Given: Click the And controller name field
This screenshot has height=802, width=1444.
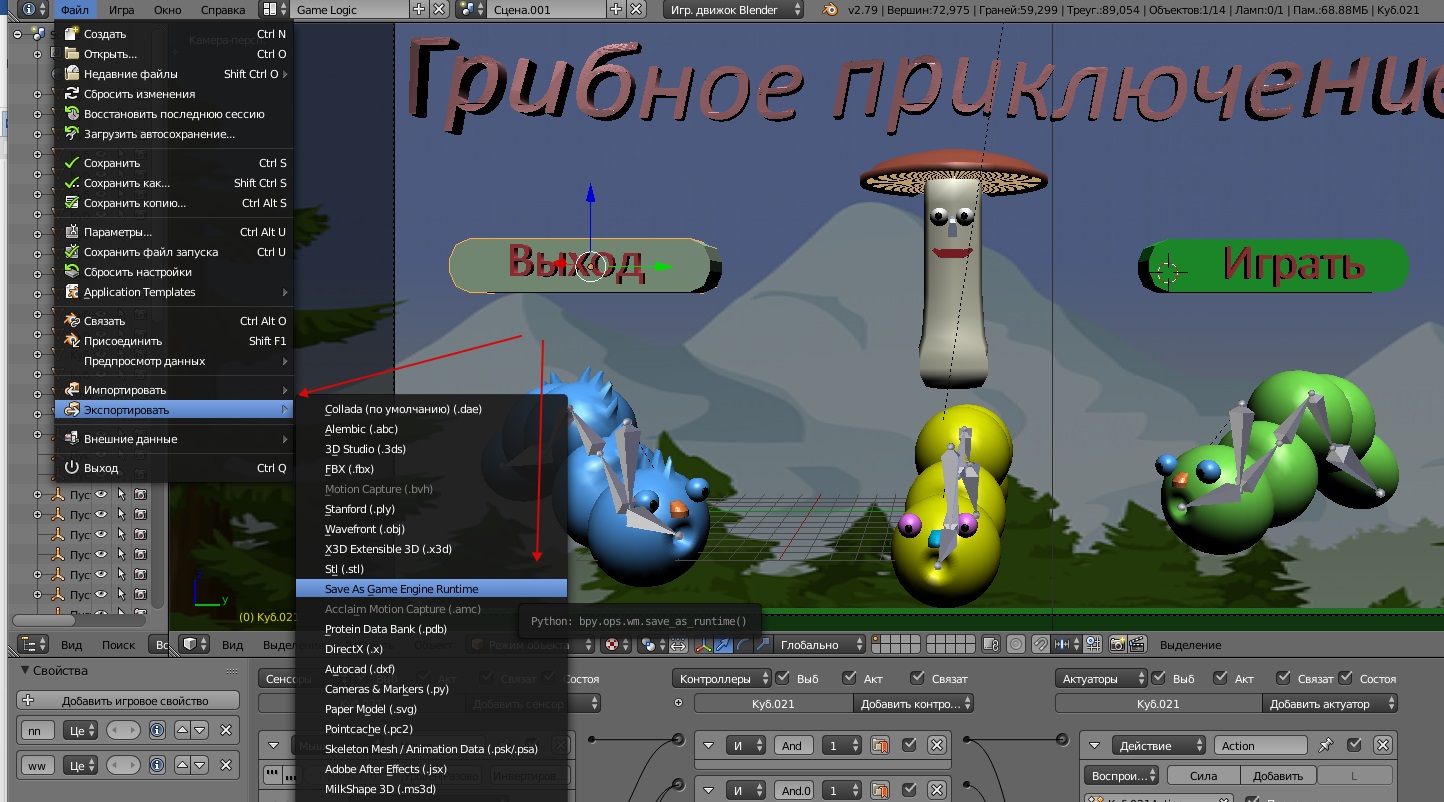Looking at the screenshot, I should point(792,745).
